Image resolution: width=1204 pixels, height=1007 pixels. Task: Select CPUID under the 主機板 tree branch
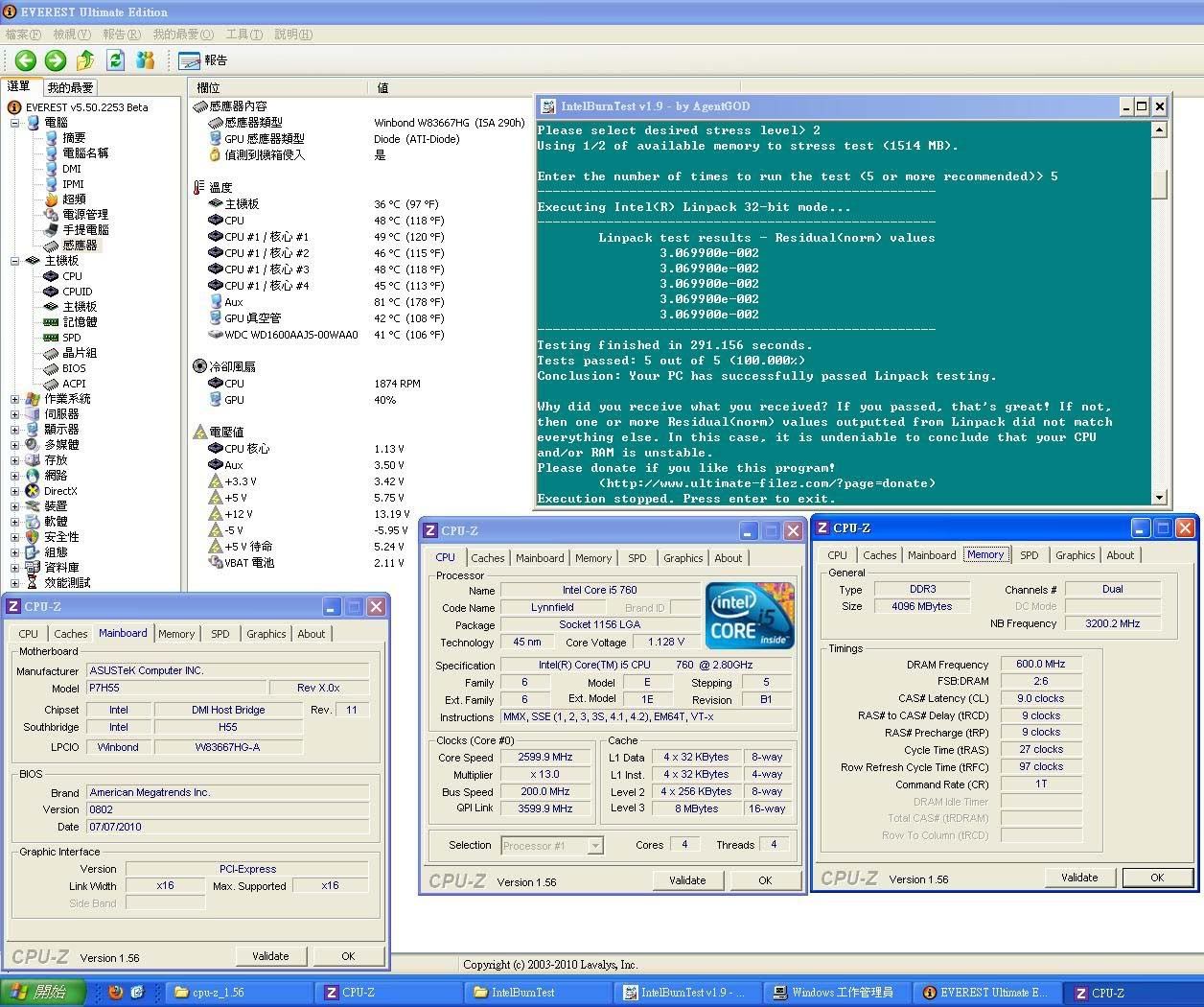(x=77, y=292)
